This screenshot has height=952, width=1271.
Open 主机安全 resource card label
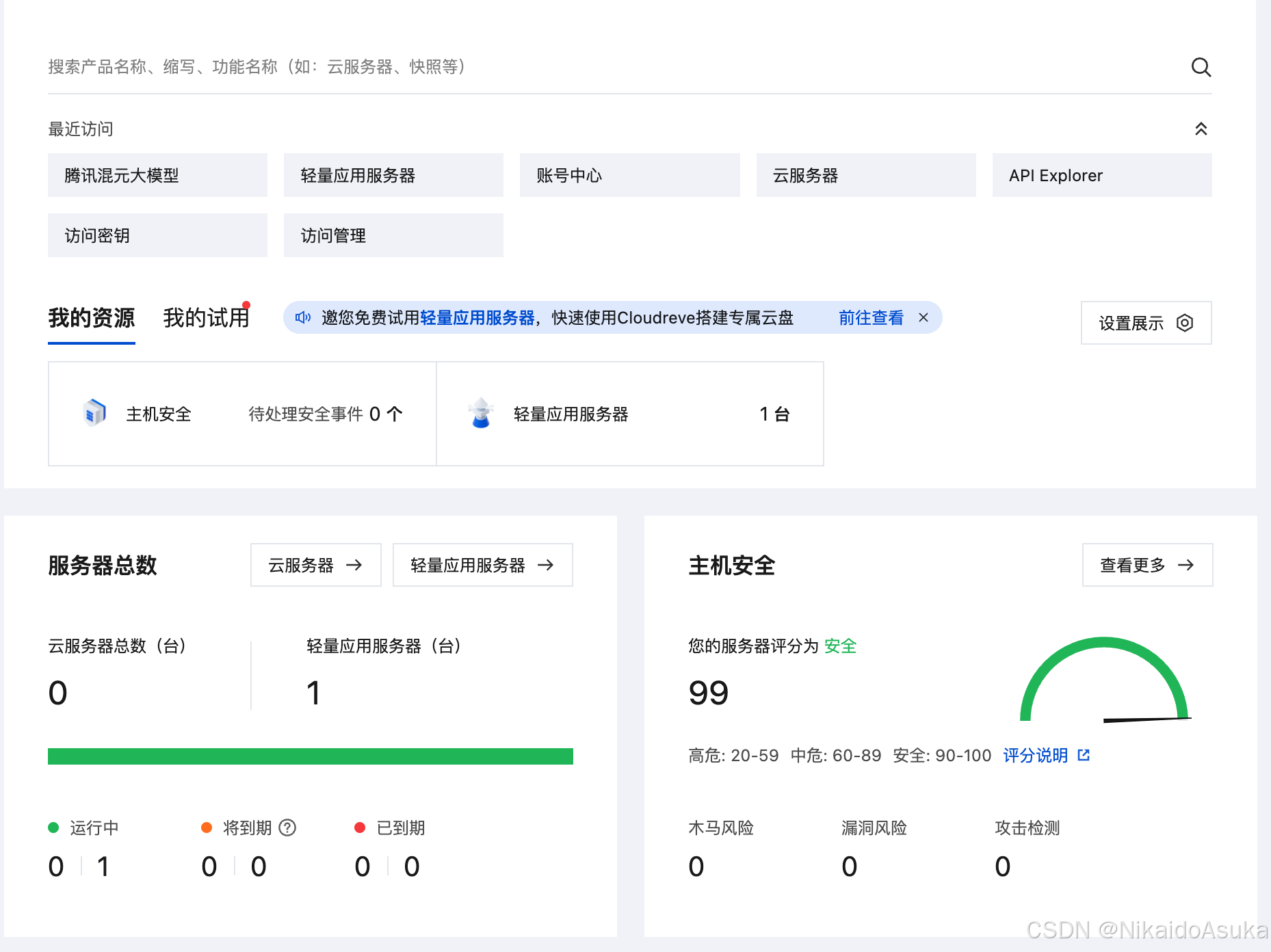coord(159,414)
